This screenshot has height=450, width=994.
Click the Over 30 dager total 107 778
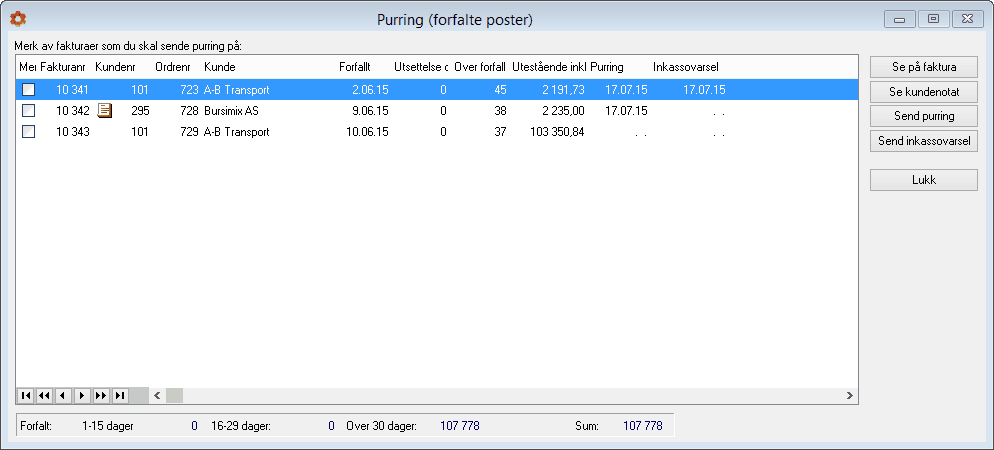(460, 426)
